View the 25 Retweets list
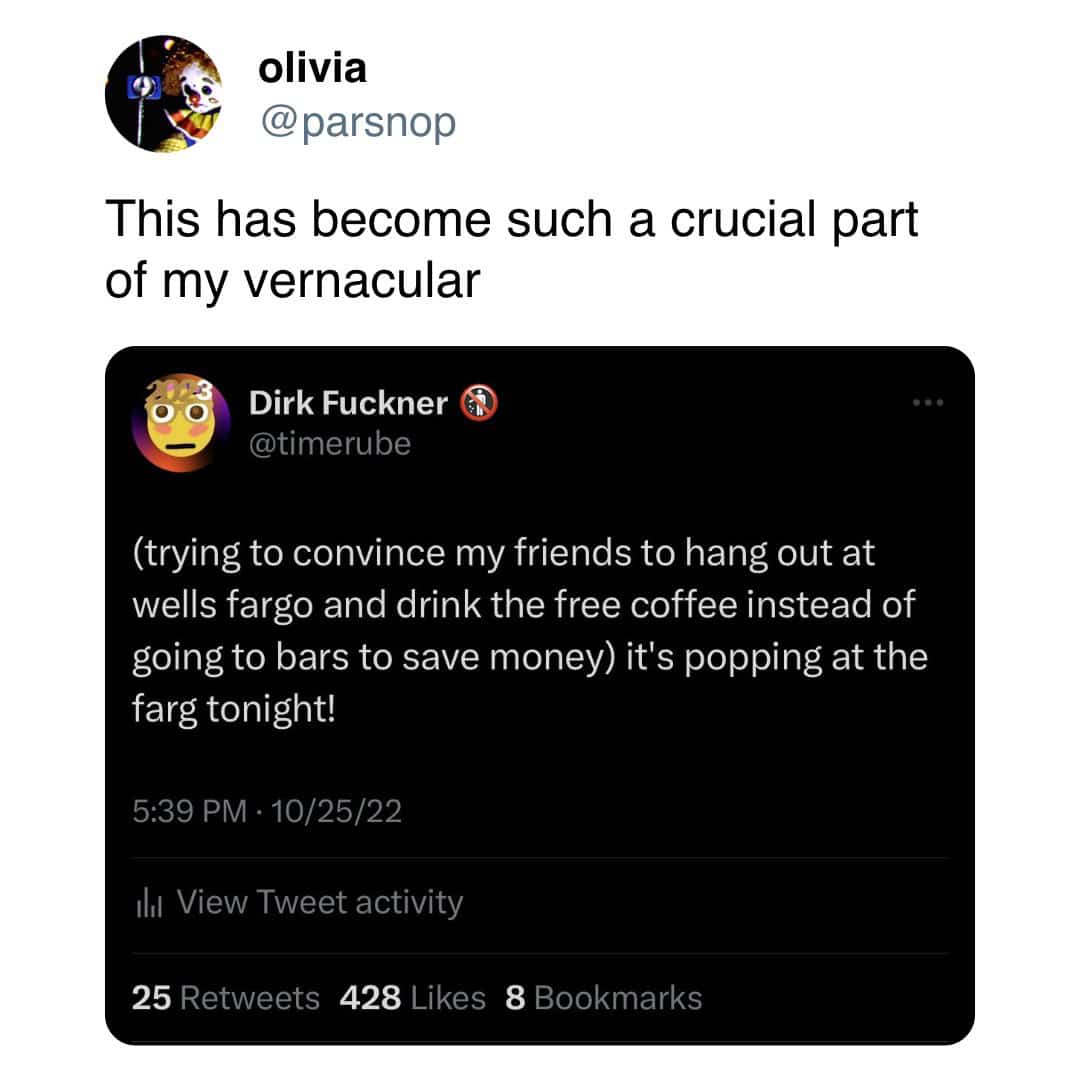This screenshot has height=1080, width=1080. [226, 997]
